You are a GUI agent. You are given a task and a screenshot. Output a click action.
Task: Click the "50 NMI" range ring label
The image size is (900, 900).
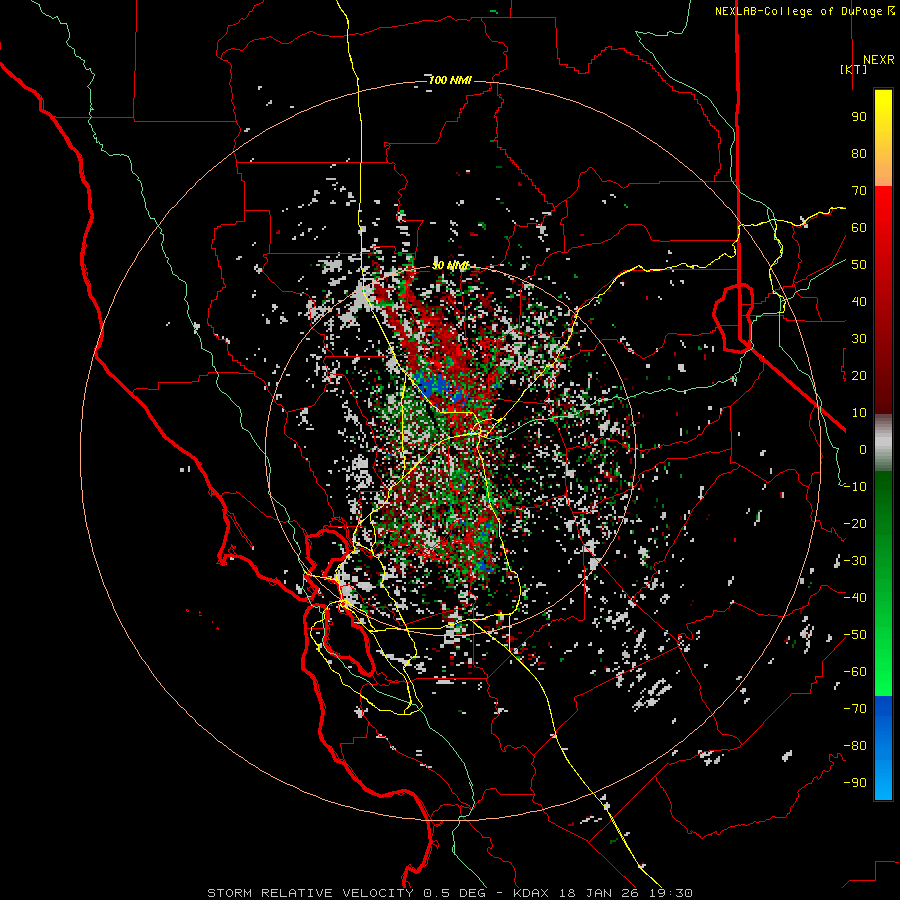click(451, 265)
